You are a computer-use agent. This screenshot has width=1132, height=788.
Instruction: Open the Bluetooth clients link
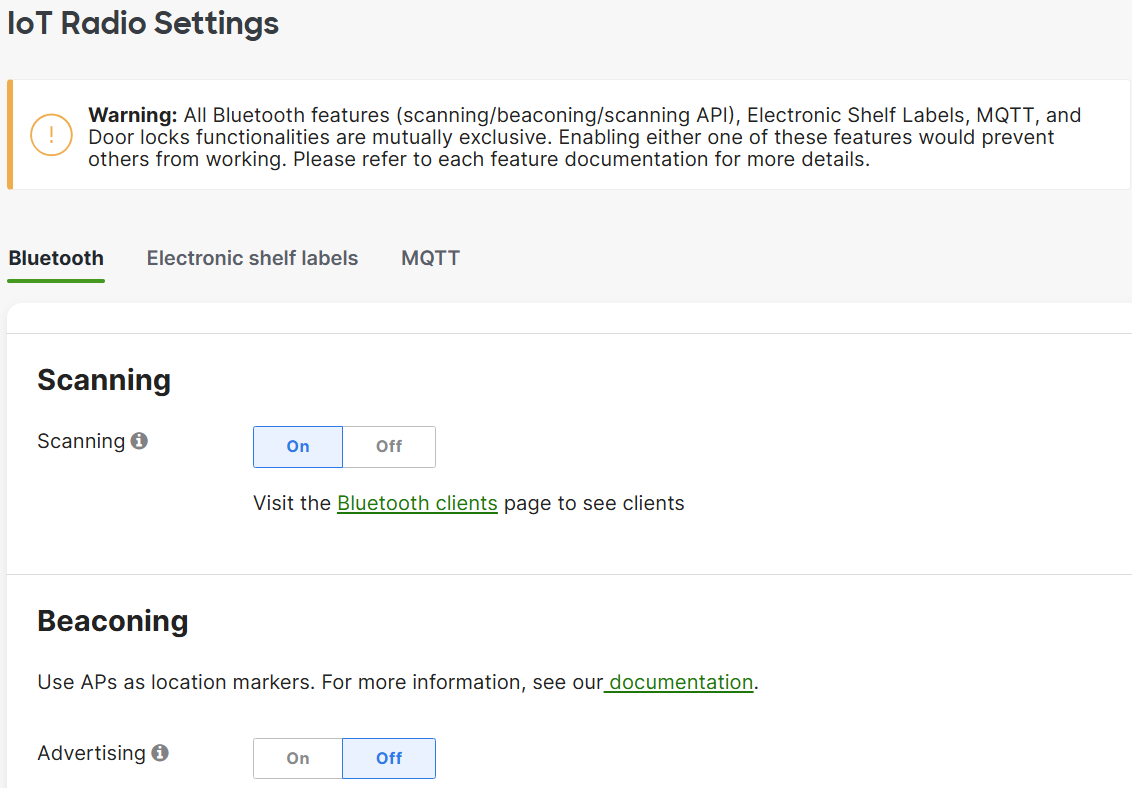point(417,503)
